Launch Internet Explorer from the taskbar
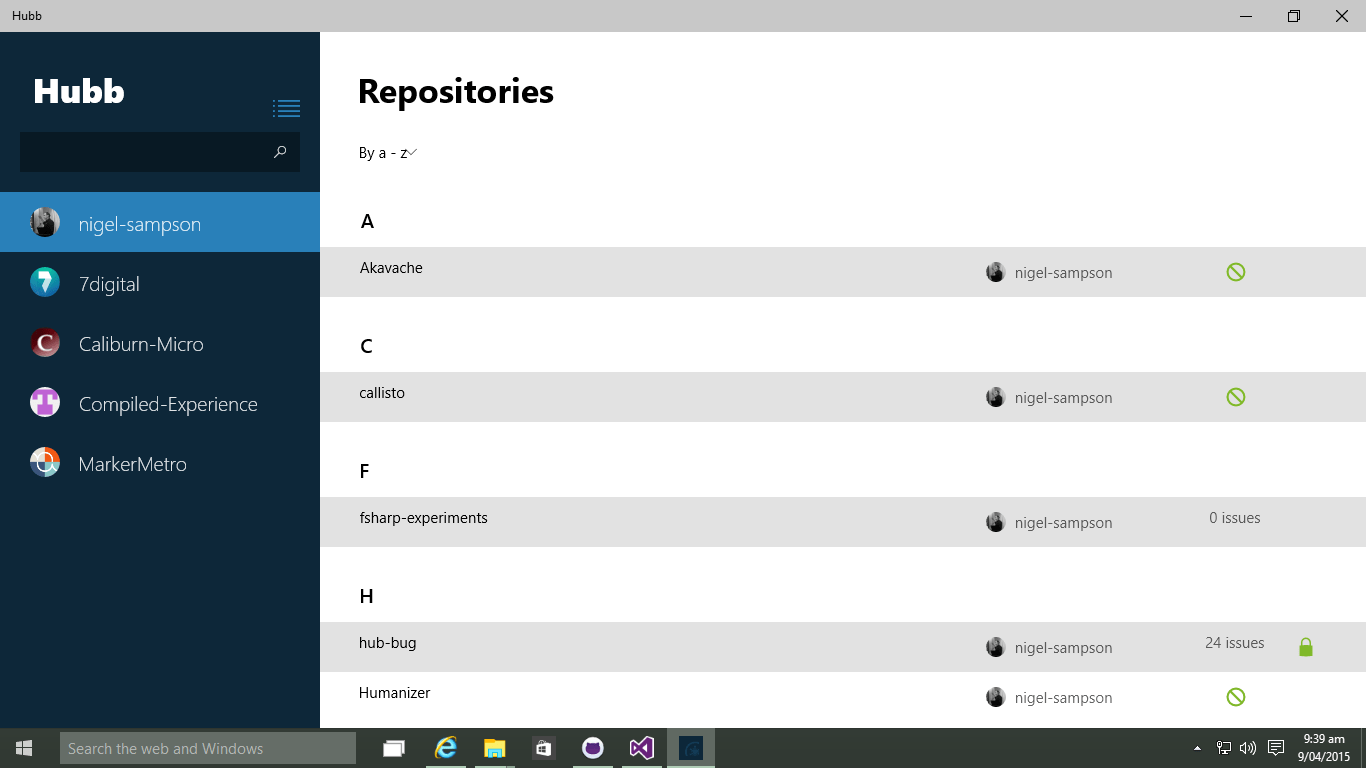Viewport: 1366px width, 768px height. (x=445, y=748)
